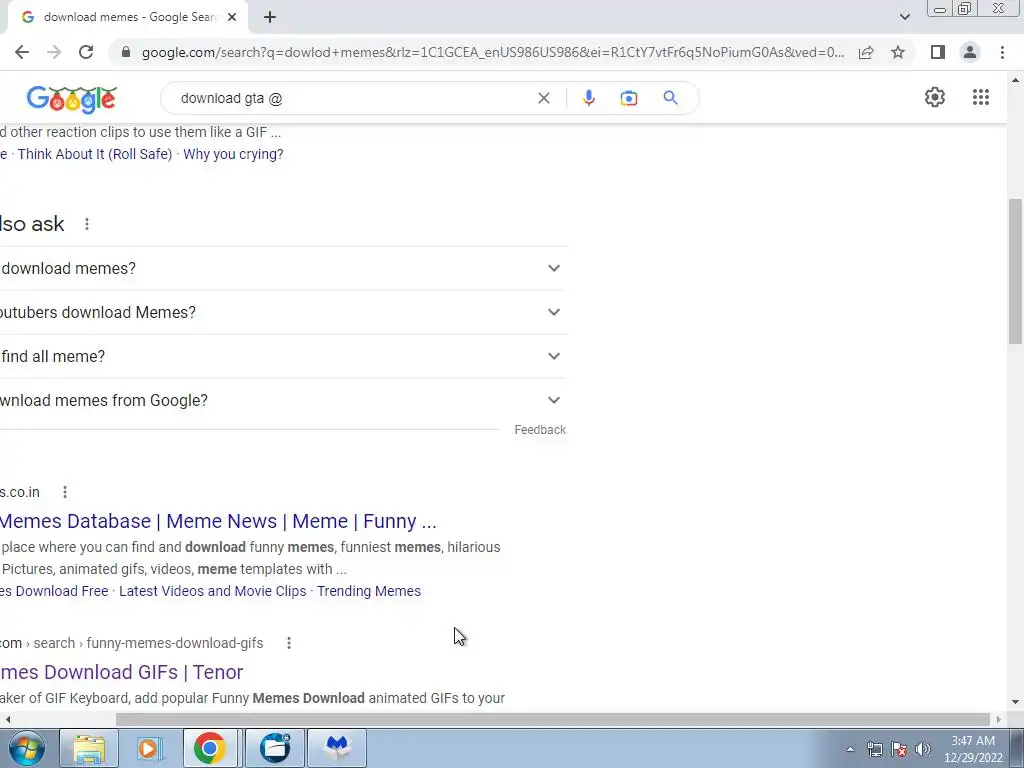Share this page icon
This screenshot has width=1024, height=768.
click(x=866, y=52)
